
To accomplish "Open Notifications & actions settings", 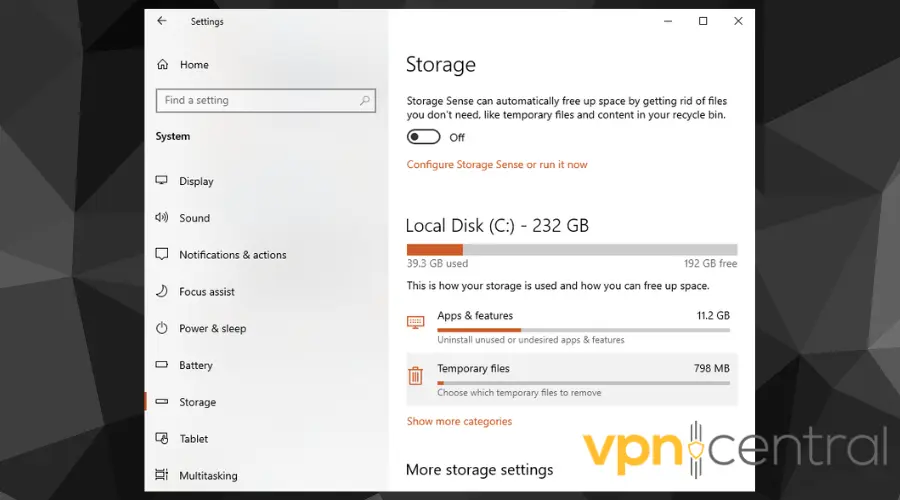I will coord(232,255).
